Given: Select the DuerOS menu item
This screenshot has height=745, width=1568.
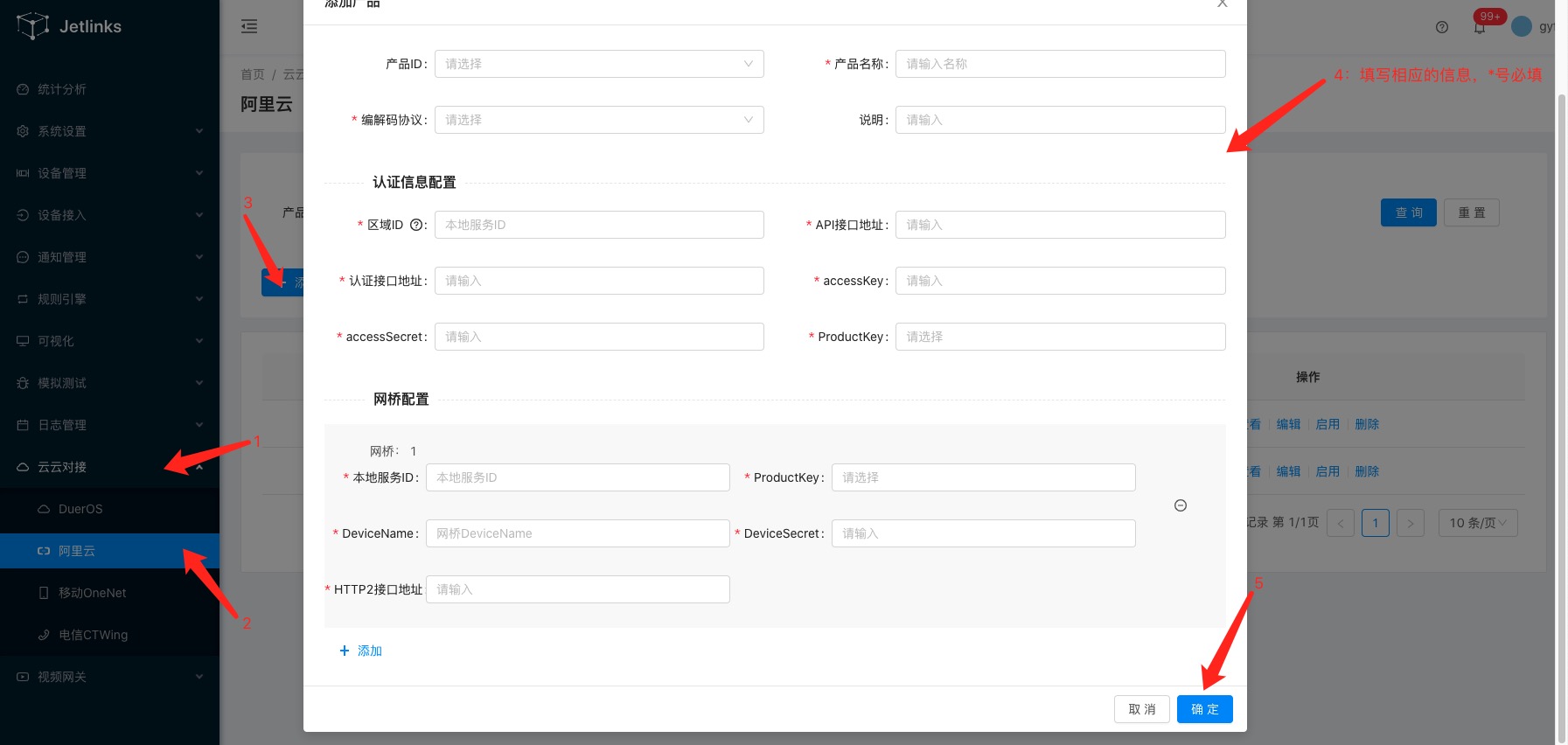Looking at the screenshot, I should pos(80,509).
